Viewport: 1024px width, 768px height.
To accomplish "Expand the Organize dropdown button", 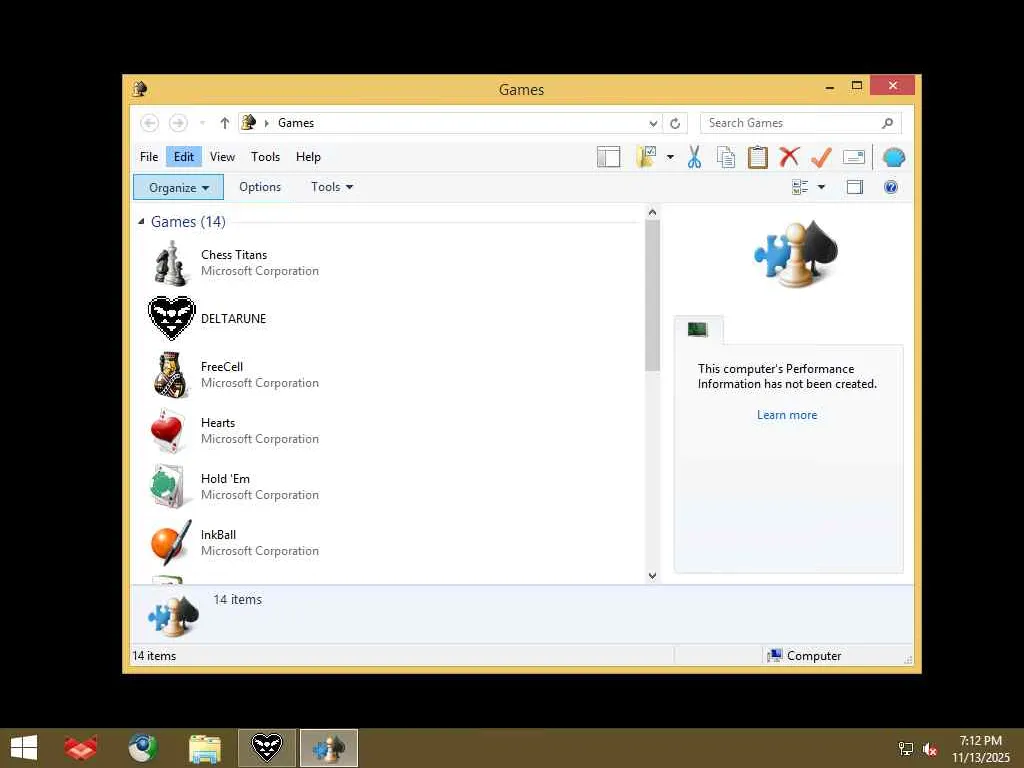I will [x=178, y=187].
